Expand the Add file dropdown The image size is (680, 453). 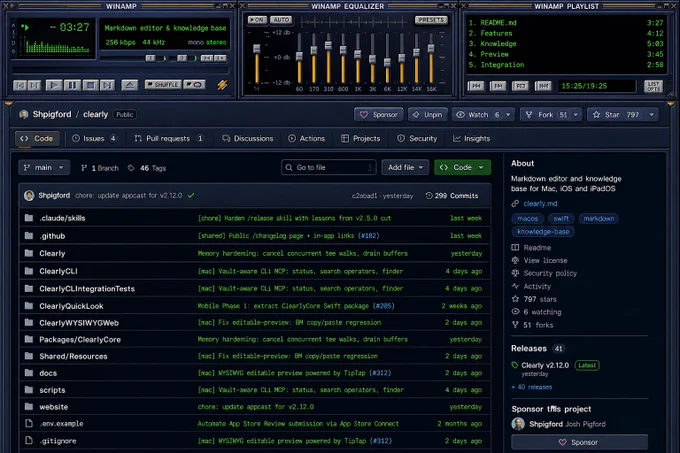tap(405, 167)
